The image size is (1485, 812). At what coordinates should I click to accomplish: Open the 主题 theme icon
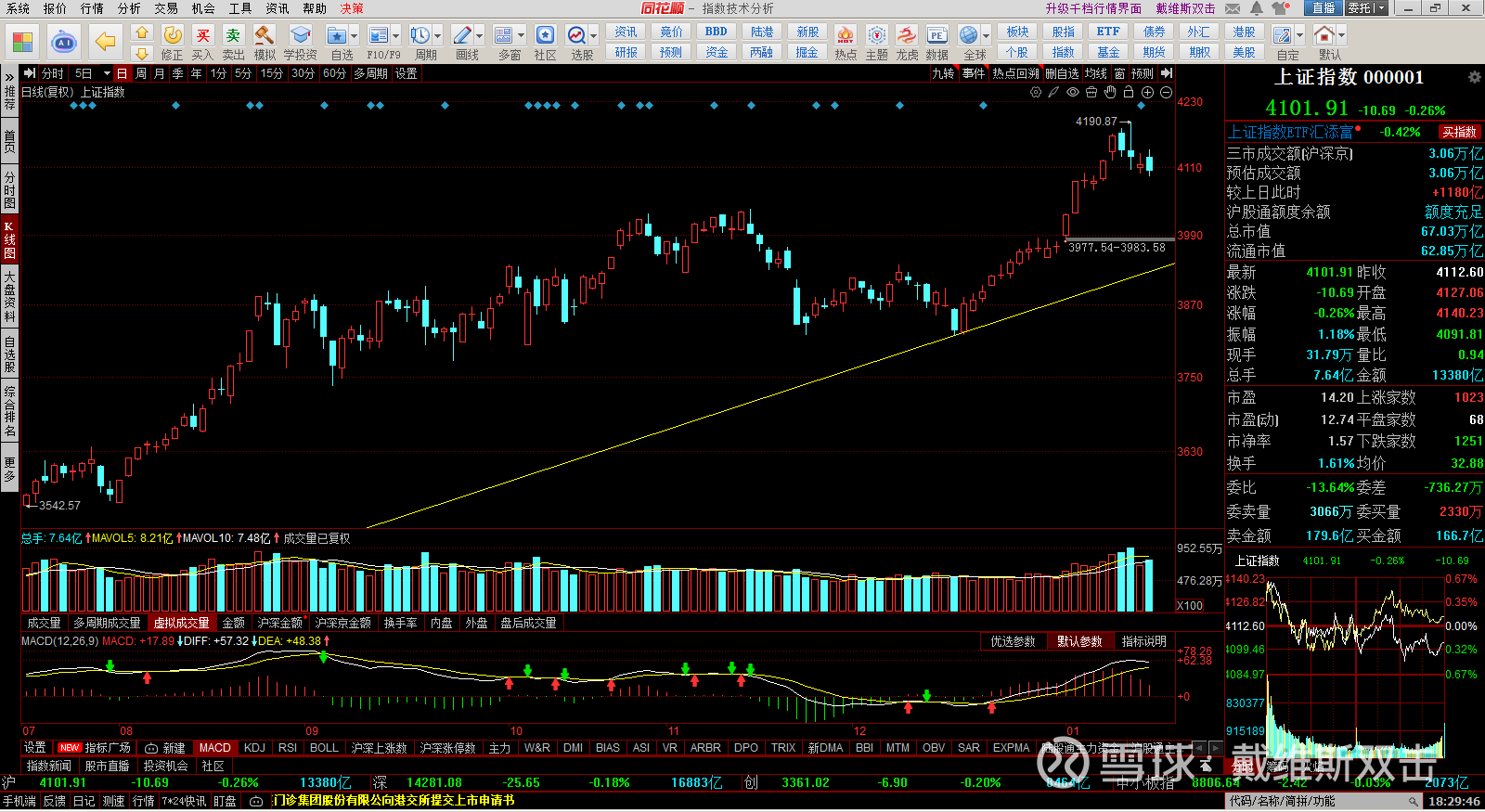(x=877, y=35)
